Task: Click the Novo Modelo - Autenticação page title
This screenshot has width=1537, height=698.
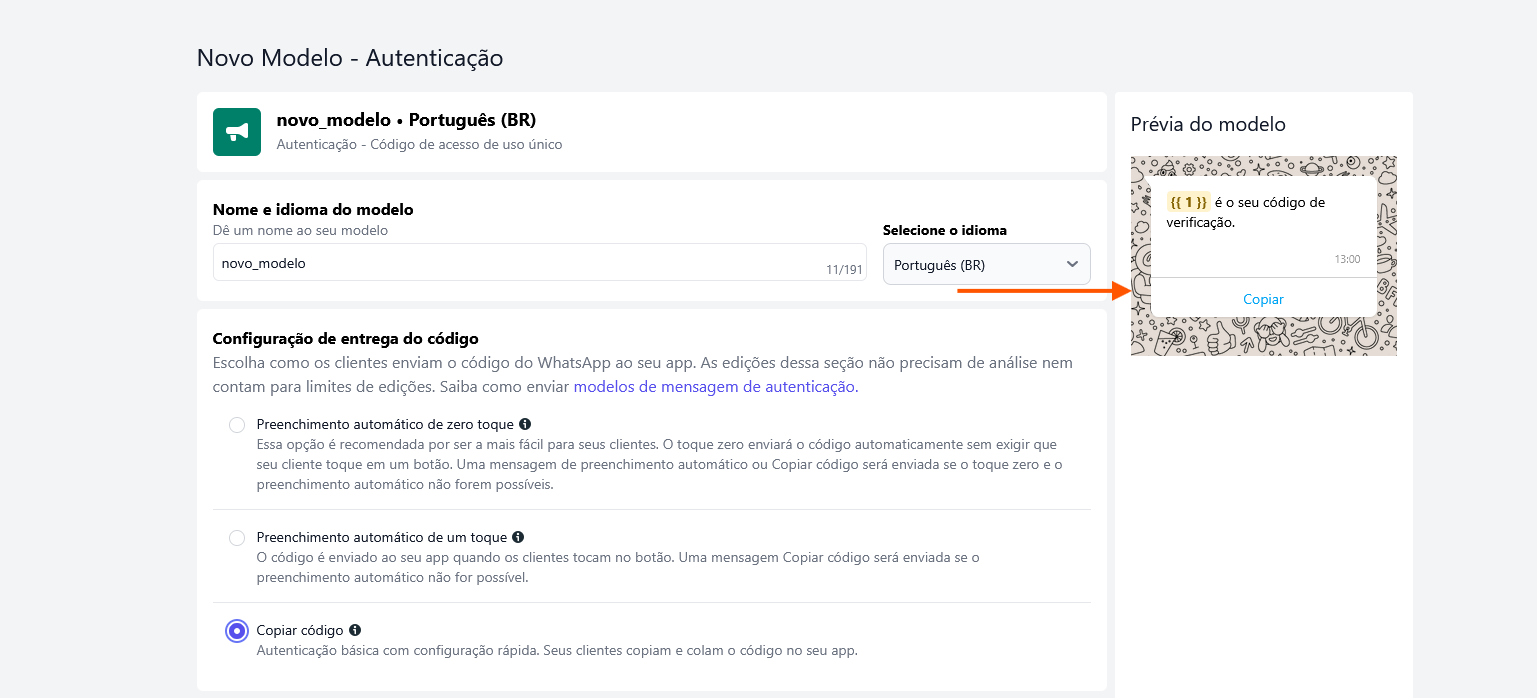Action: coord(350,58)
